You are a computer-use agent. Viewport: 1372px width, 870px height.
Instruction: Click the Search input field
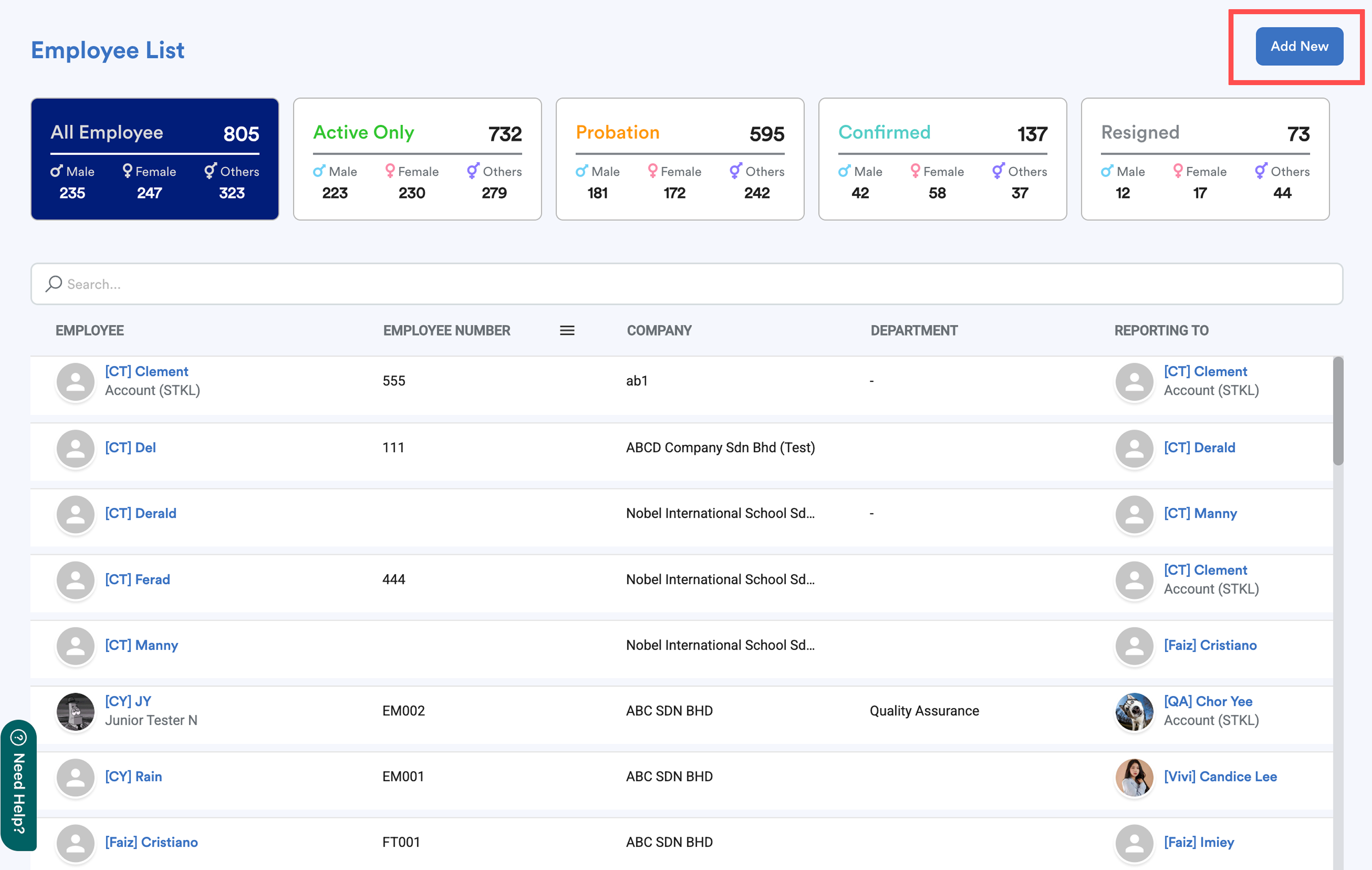(x=687, y=284)
